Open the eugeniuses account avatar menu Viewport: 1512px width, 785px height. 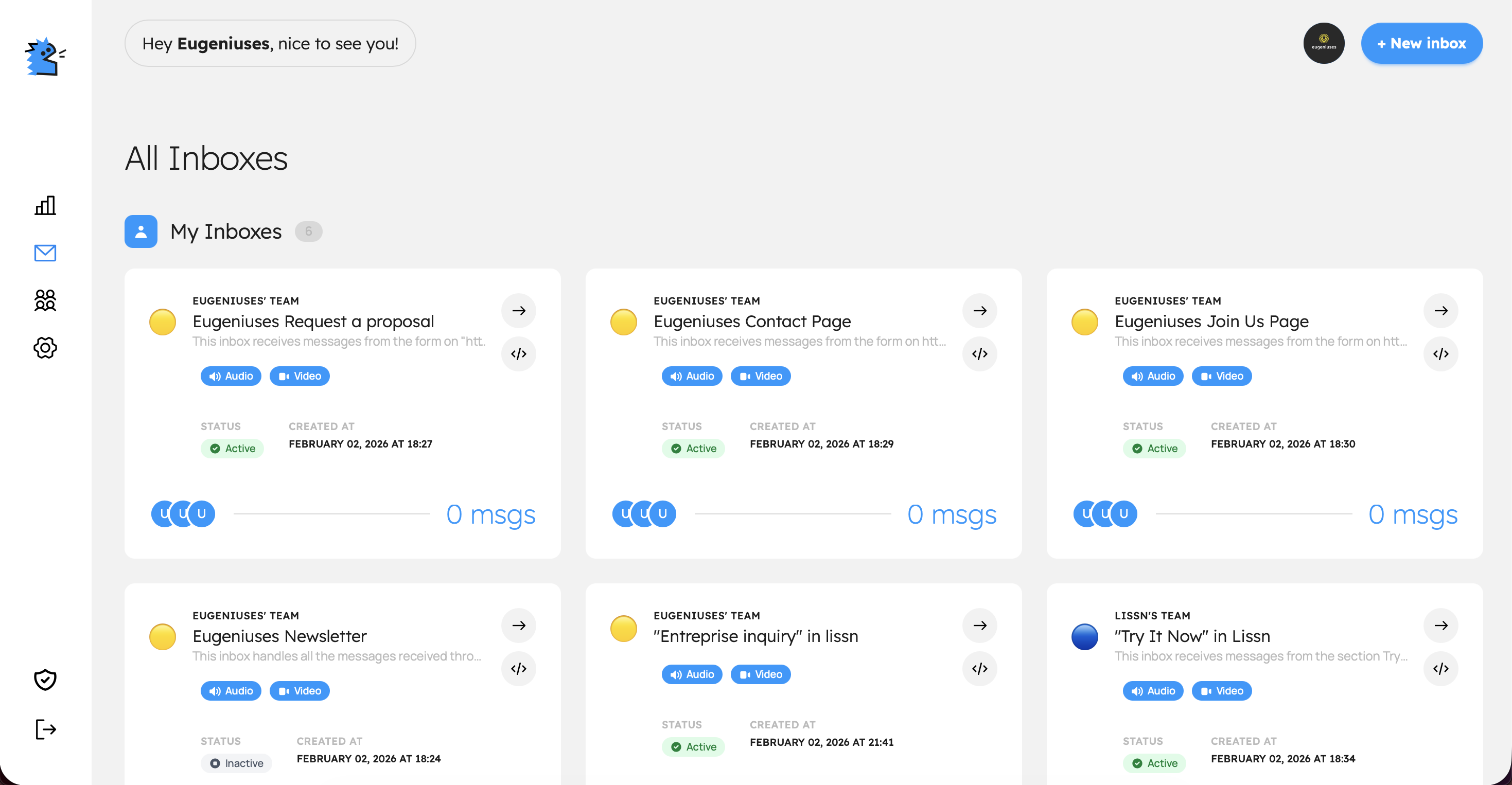click(1324, 43)
